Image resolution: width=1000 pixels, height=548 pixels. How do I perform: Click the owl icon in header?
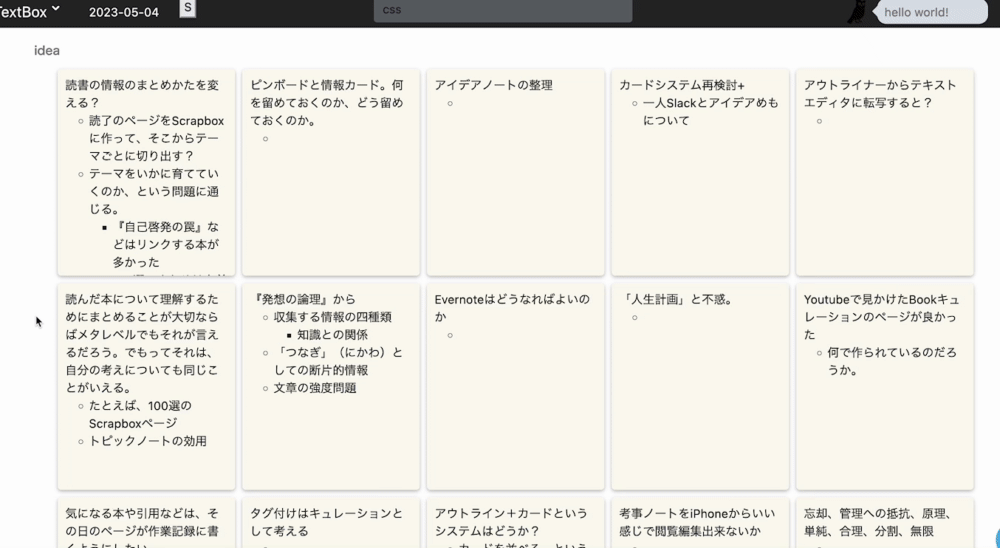pos(859,12)
